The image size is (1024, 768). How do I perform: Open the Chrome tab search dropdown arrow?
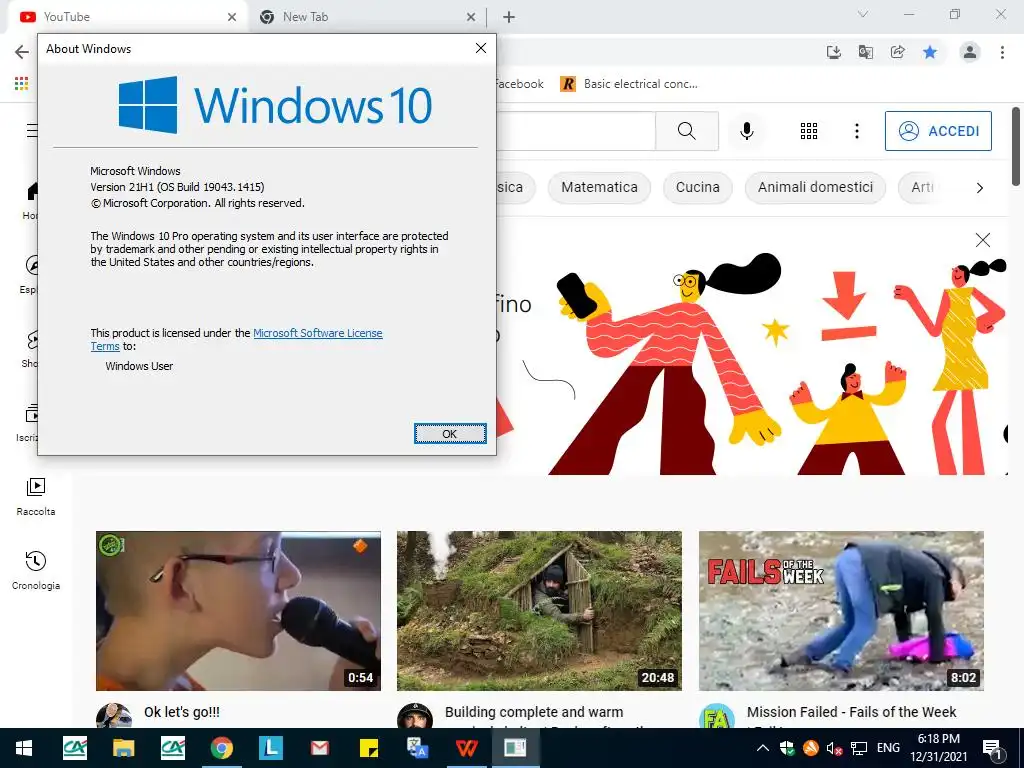863,14
